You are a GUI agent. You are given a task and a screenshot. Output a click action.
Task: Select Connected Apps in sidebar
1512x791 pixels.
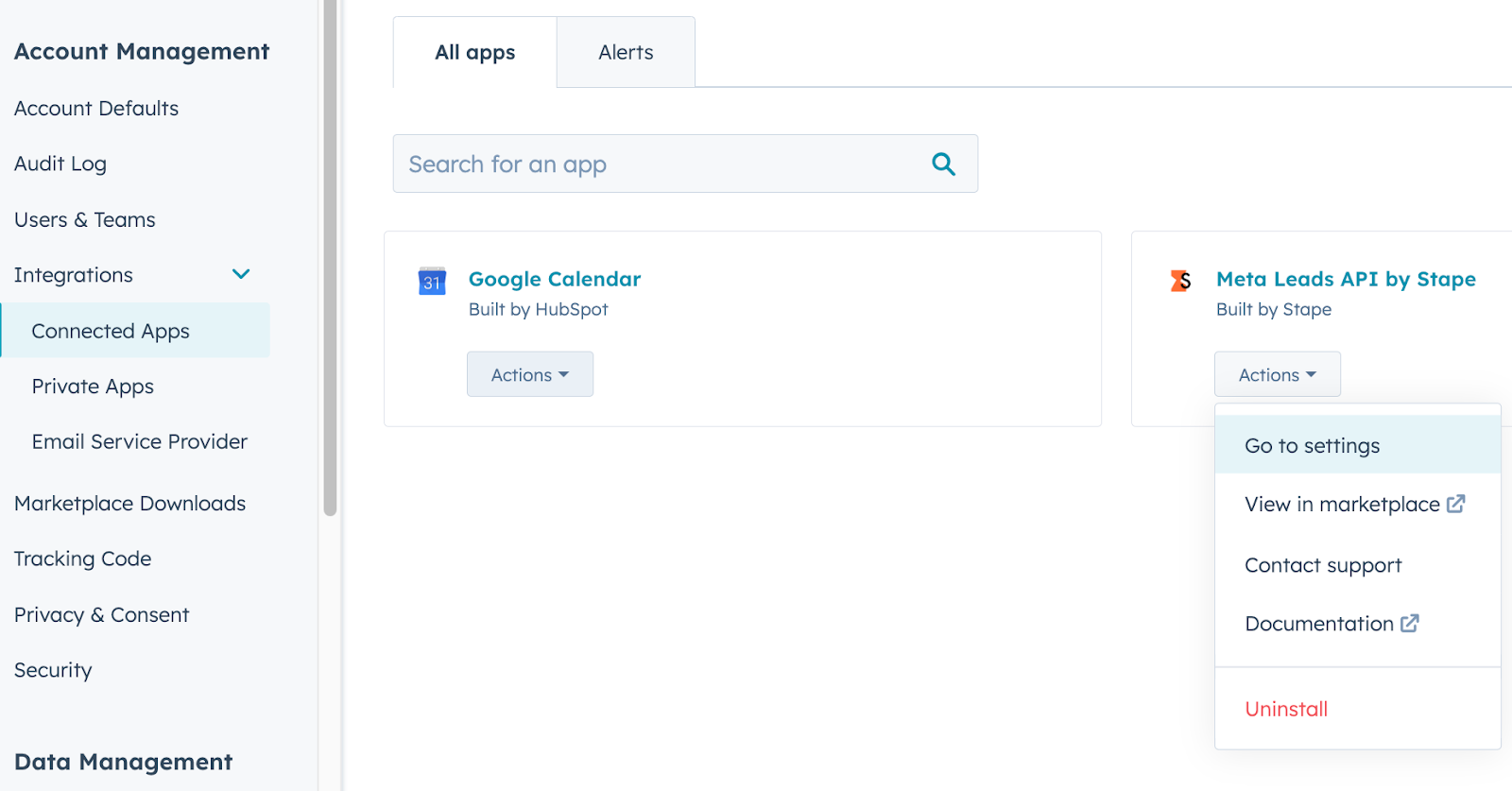[135, 331]
